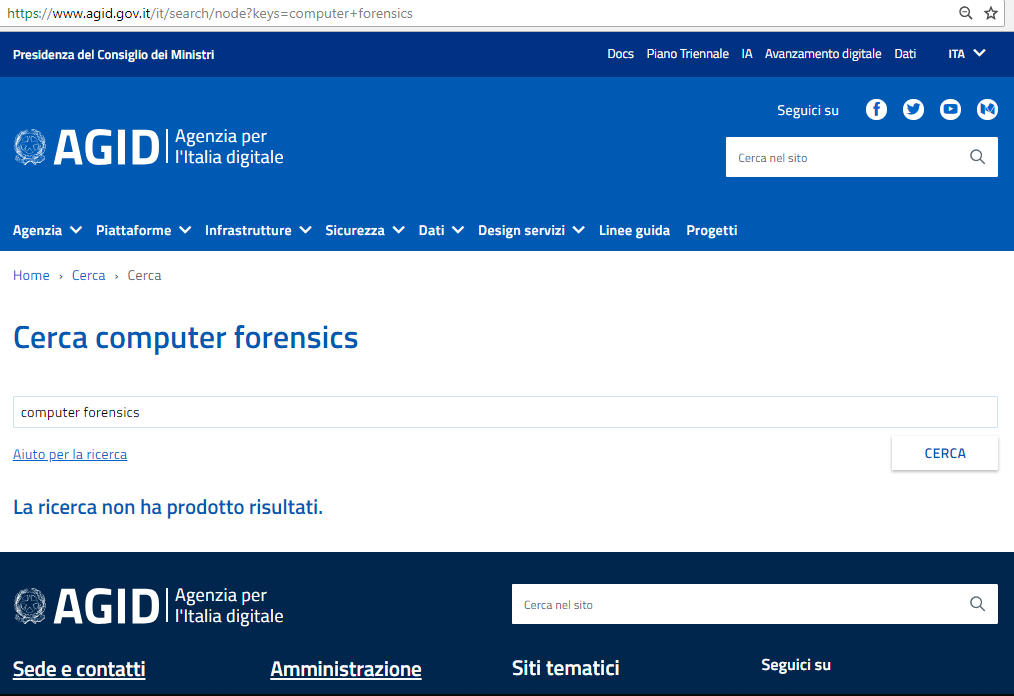Expand the Dati navigation menu
Screen dimensions: 1014x696
pos(441,230)
